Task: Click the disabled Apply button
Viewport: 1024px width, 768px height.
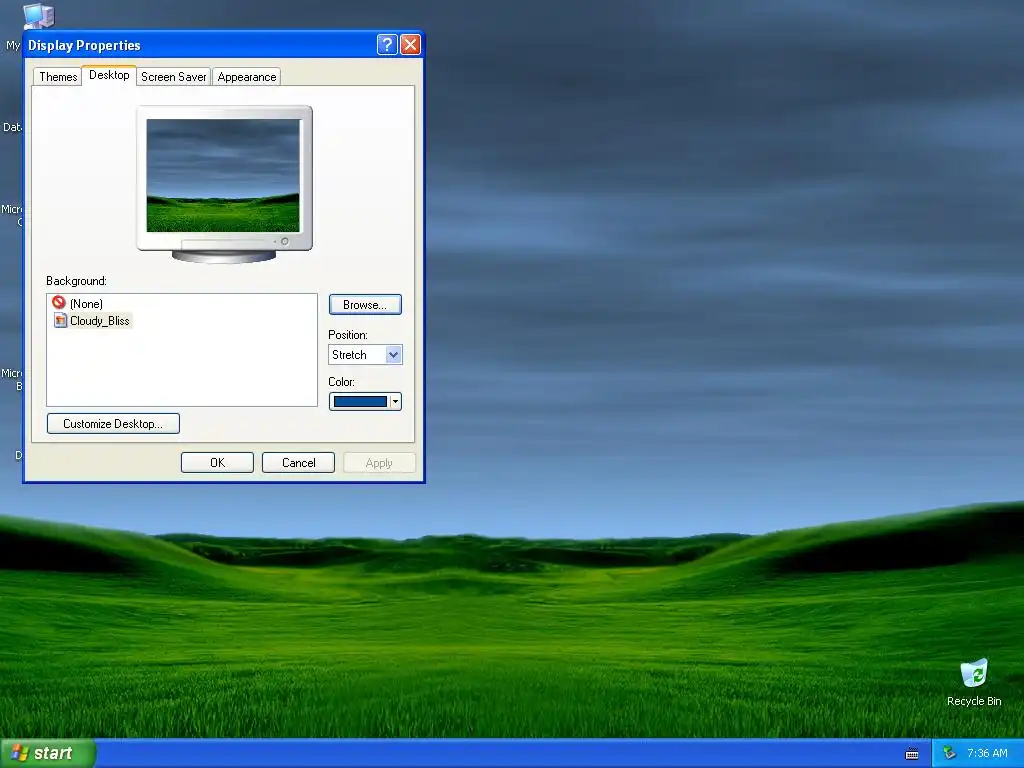Action: click(x=379, y=462)
